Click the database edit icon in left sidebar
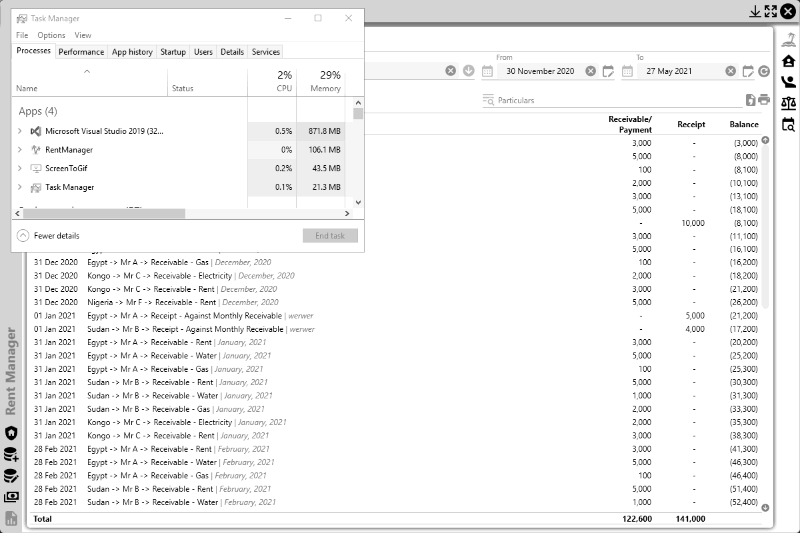Screen dimensions: 800x533 11,475
